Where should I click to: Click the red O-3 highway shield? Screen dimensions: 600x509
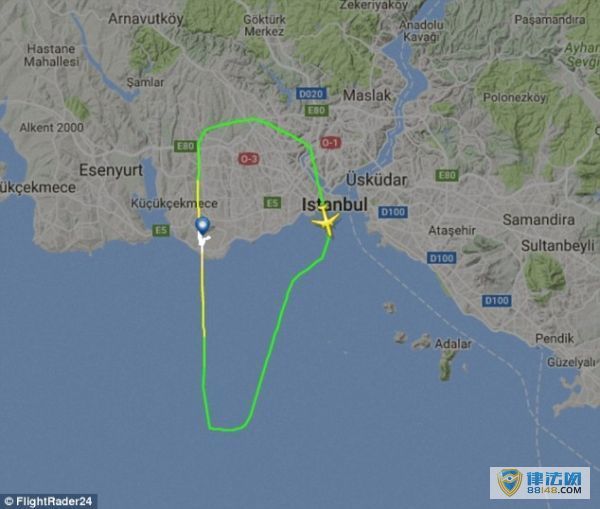point(249,158)
